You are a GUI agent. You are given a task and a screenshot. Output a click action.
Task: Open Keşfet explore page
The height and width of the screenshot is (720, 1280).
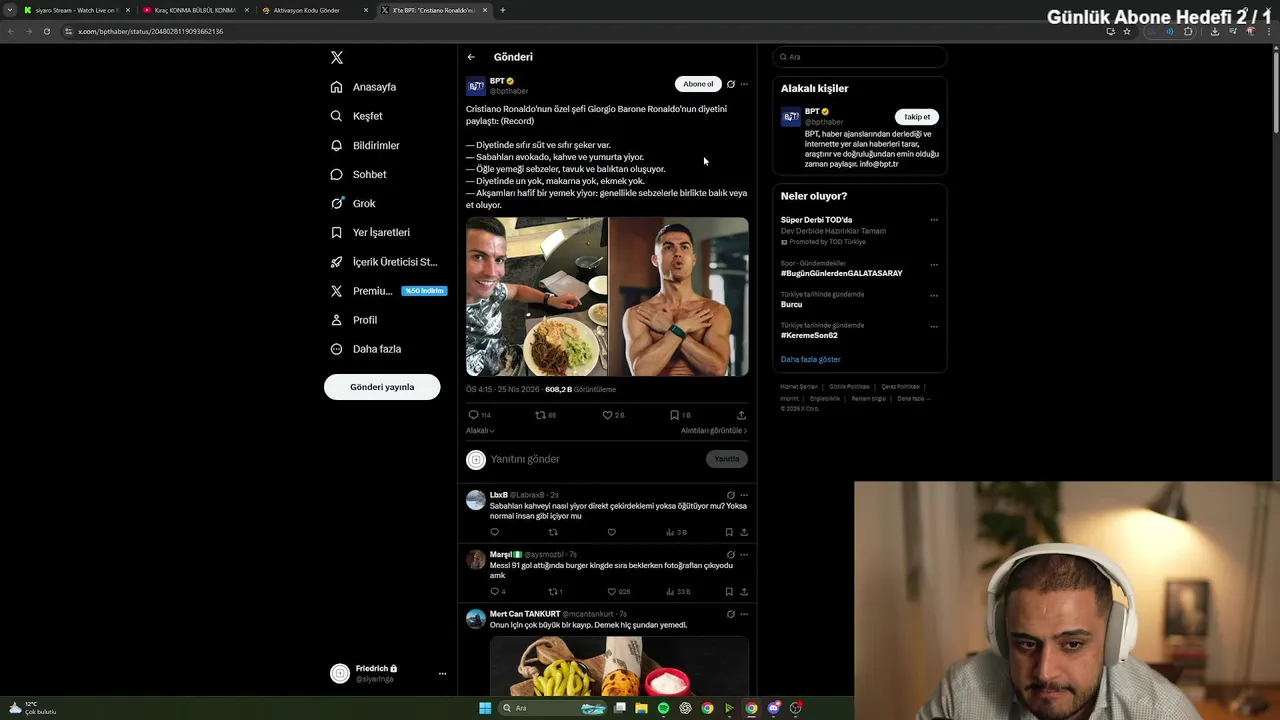coord(357,116)
